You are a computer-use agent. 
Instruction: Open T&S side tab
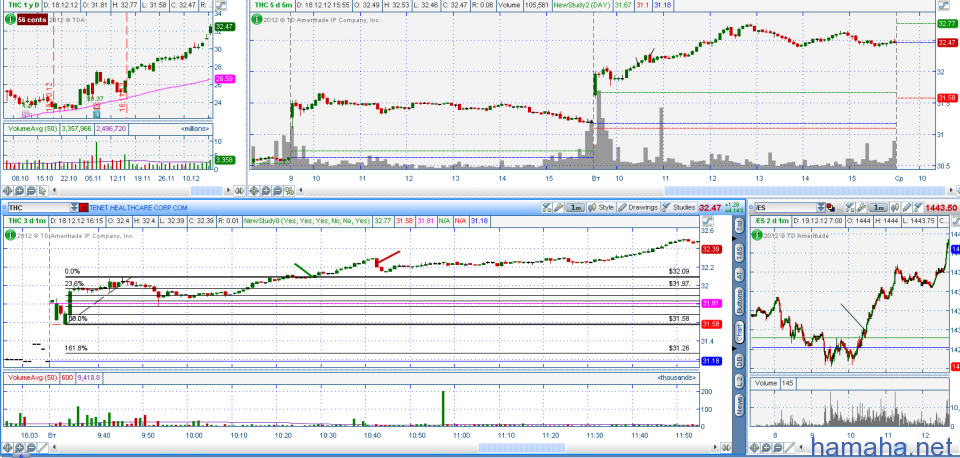(x=740, y=252)
